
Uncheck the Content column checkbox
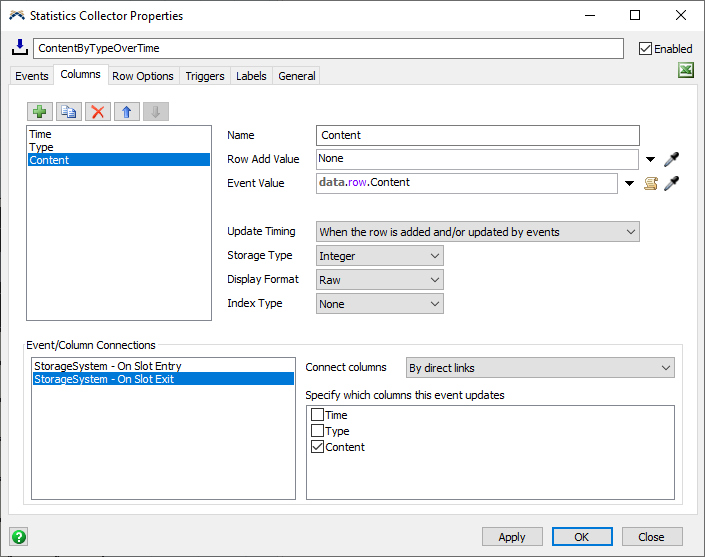pos(317,447)
